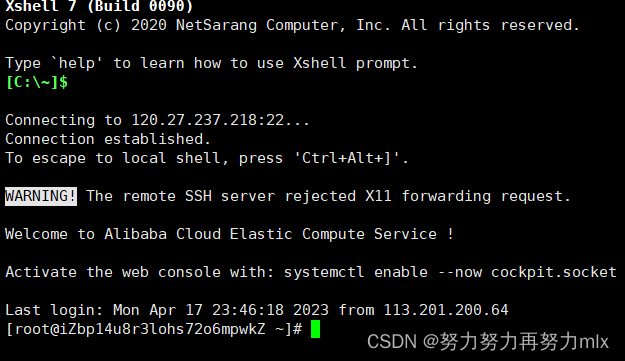Click the NetSarang Computer copyright text
The width and height of the screenshot is (625, 361).
point(260,25)
